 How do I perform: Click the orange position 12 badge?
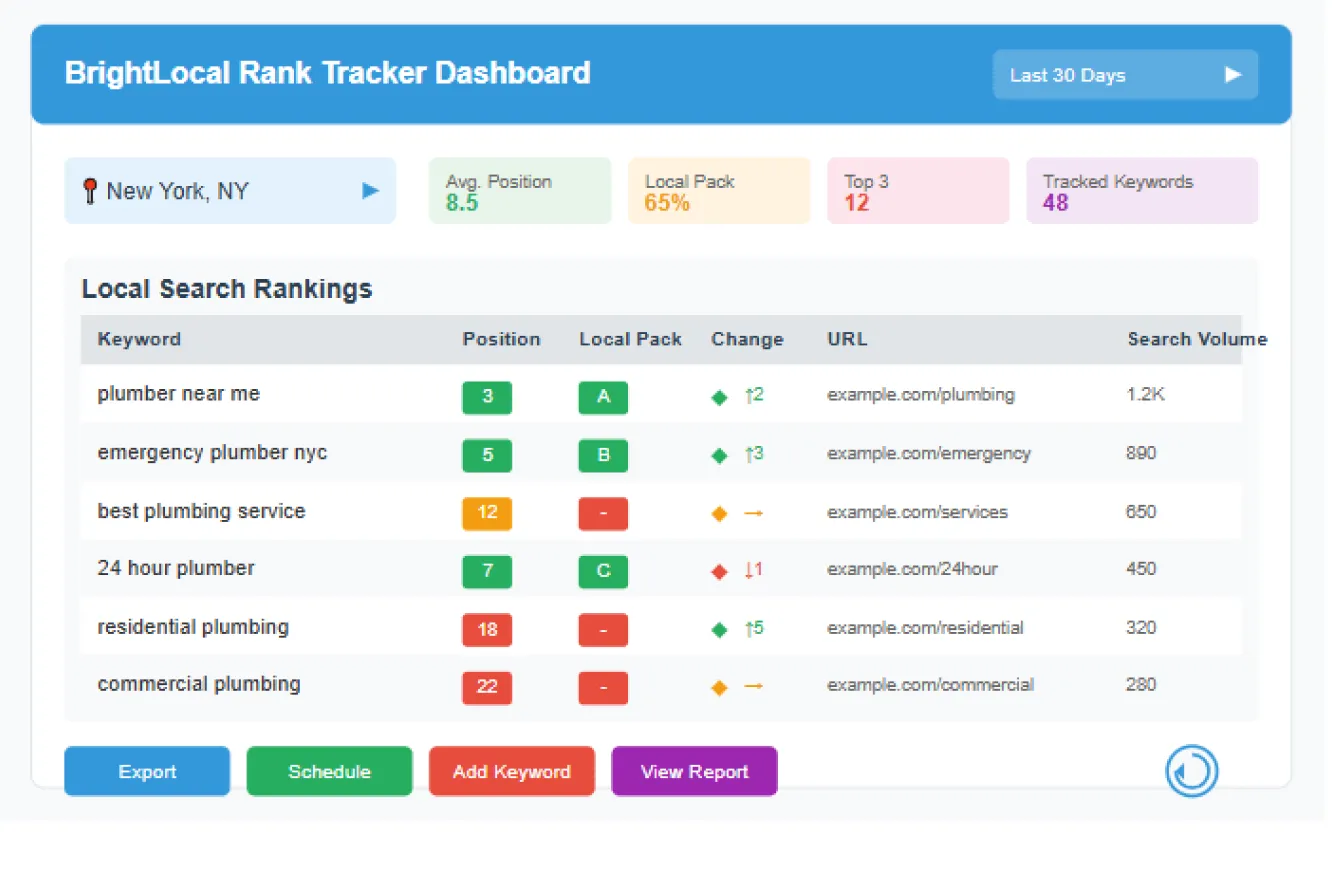(486, 513)
